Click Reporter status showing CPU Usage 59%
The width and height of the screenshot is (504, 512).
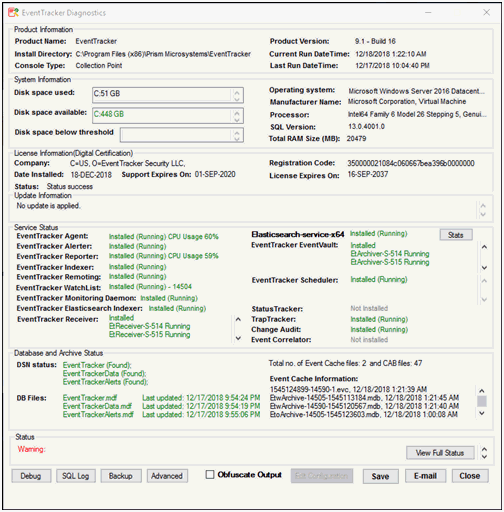point(164,256)
